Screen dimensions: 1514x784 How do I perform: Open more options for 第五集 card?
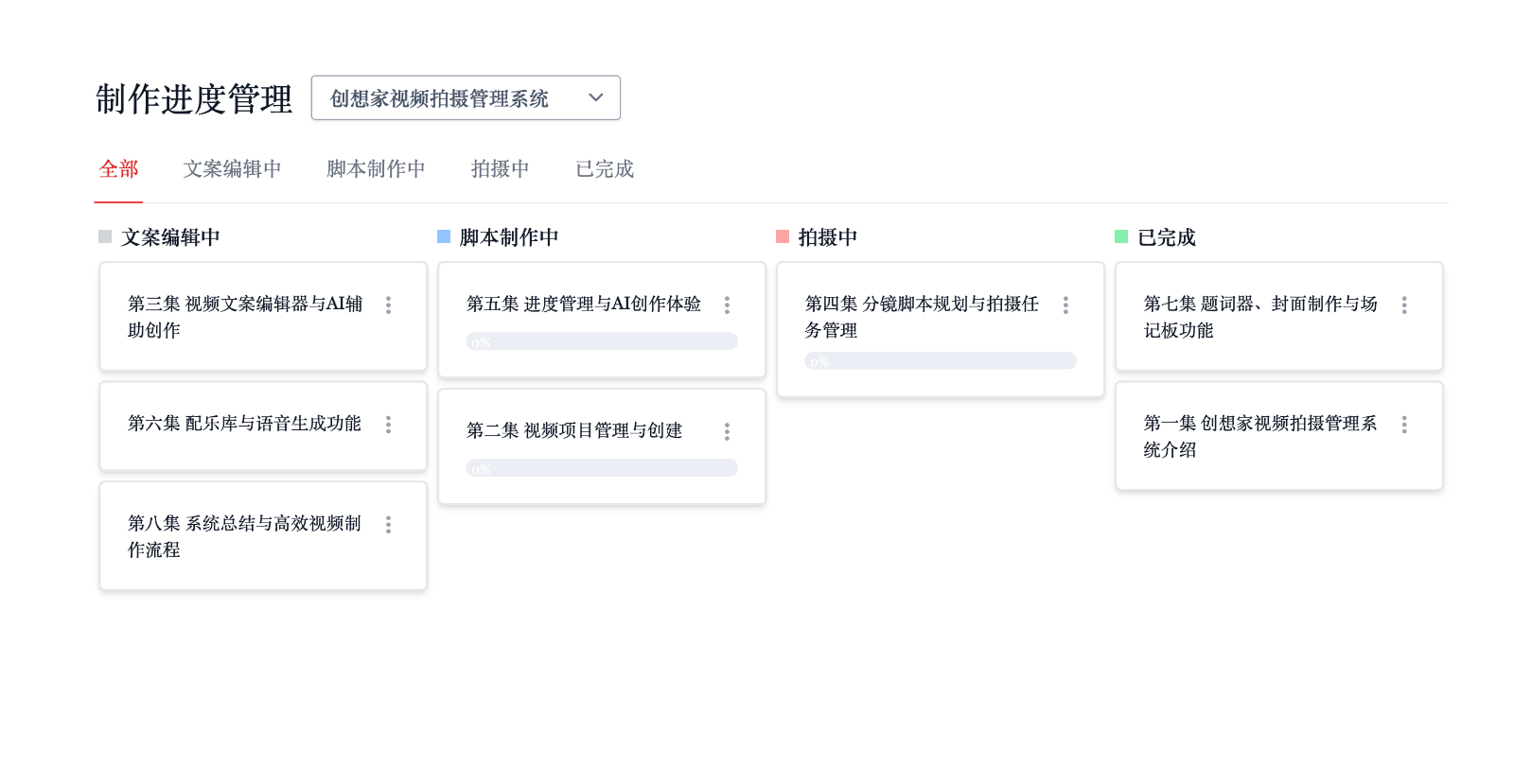click(x=727, y=305)
